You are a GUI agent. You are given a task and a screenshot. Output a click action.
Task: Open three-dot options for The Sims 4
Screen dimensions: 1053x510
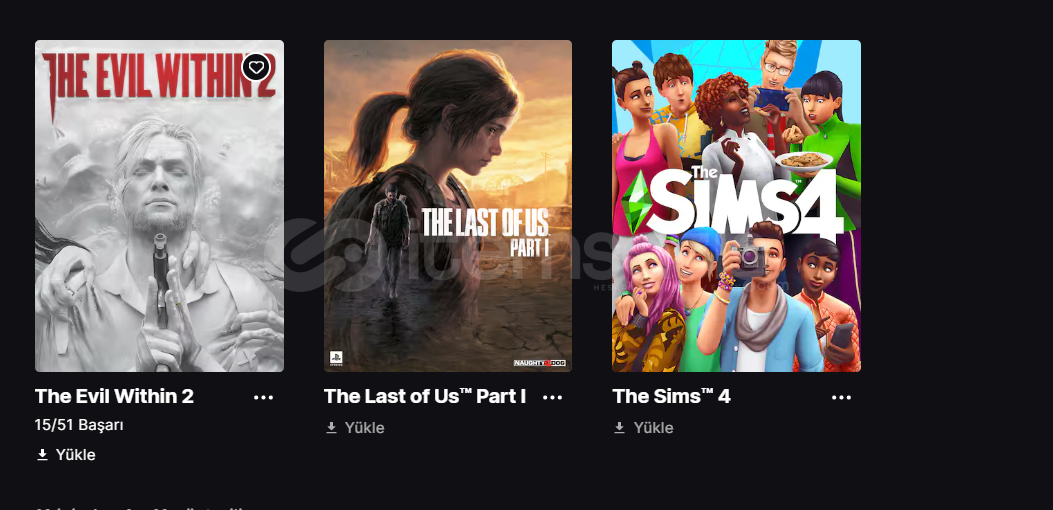click(841, 397)
